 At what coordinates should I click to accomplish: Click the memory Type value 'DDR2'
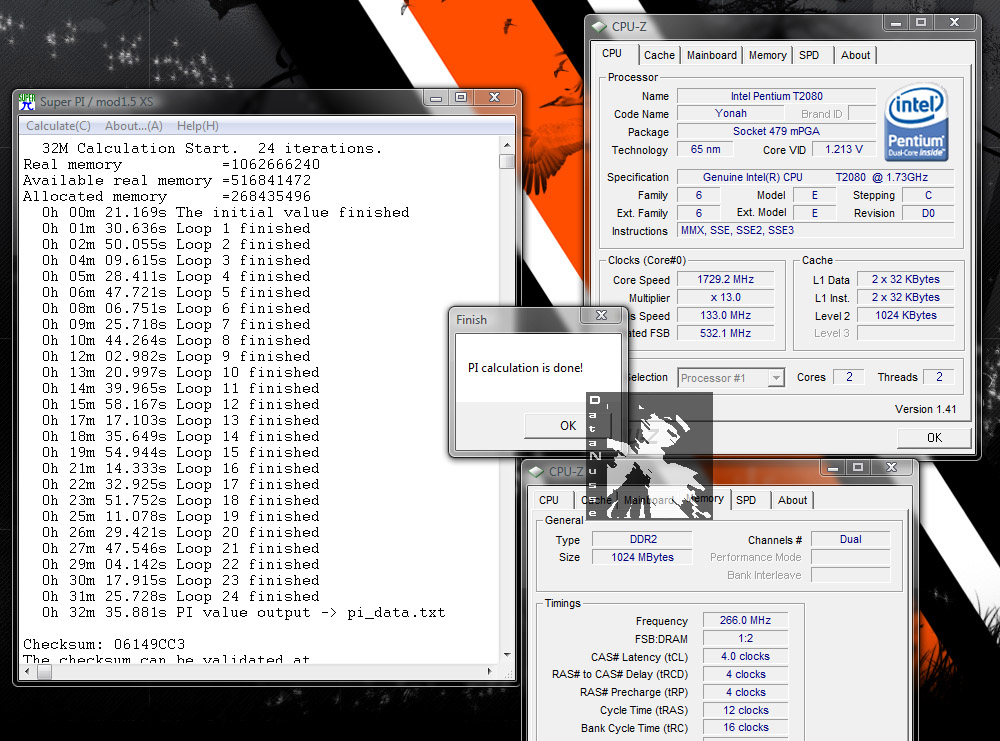coord(642,539)
